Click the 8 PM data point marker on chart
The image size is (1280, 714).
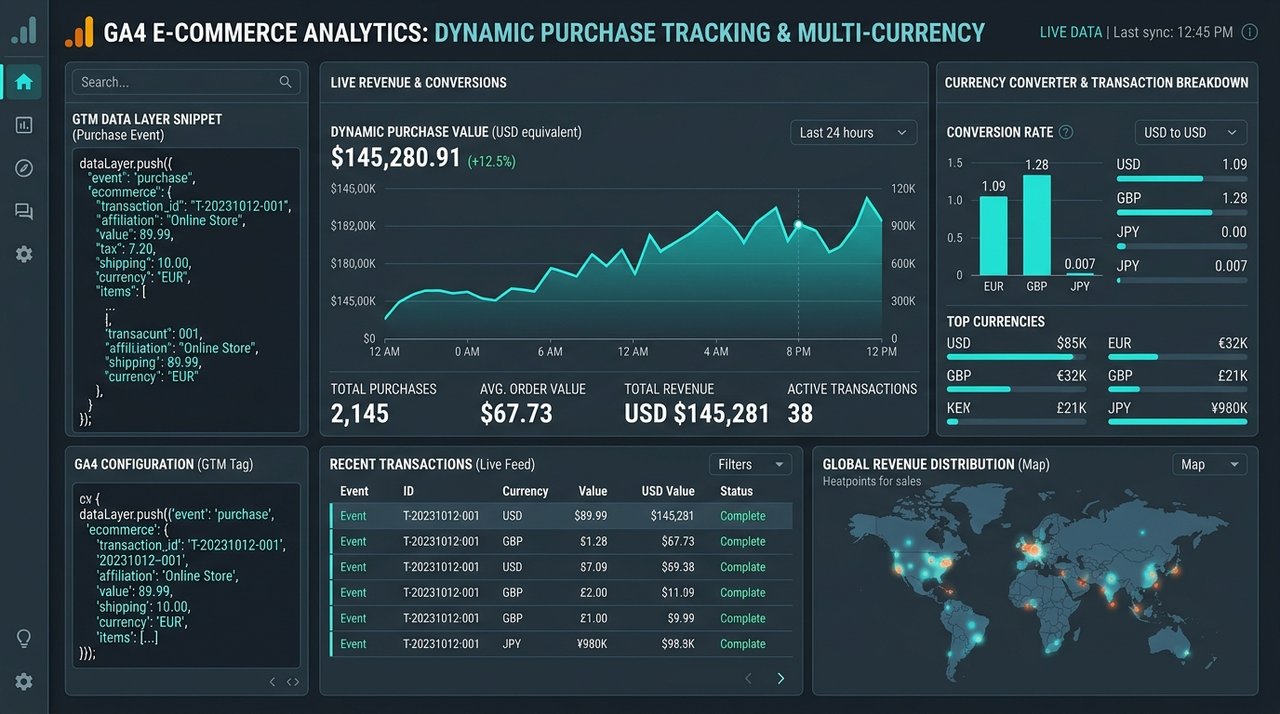click(x=798, y=226)
